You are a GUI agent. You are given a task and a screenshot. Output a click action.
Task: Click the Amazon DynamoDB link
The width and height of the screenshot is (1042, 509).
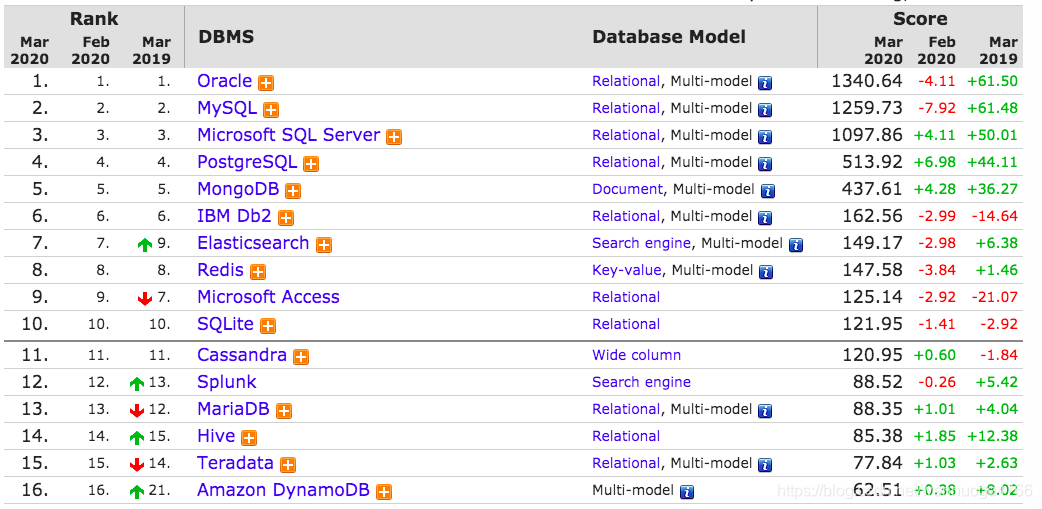point(283,490)
